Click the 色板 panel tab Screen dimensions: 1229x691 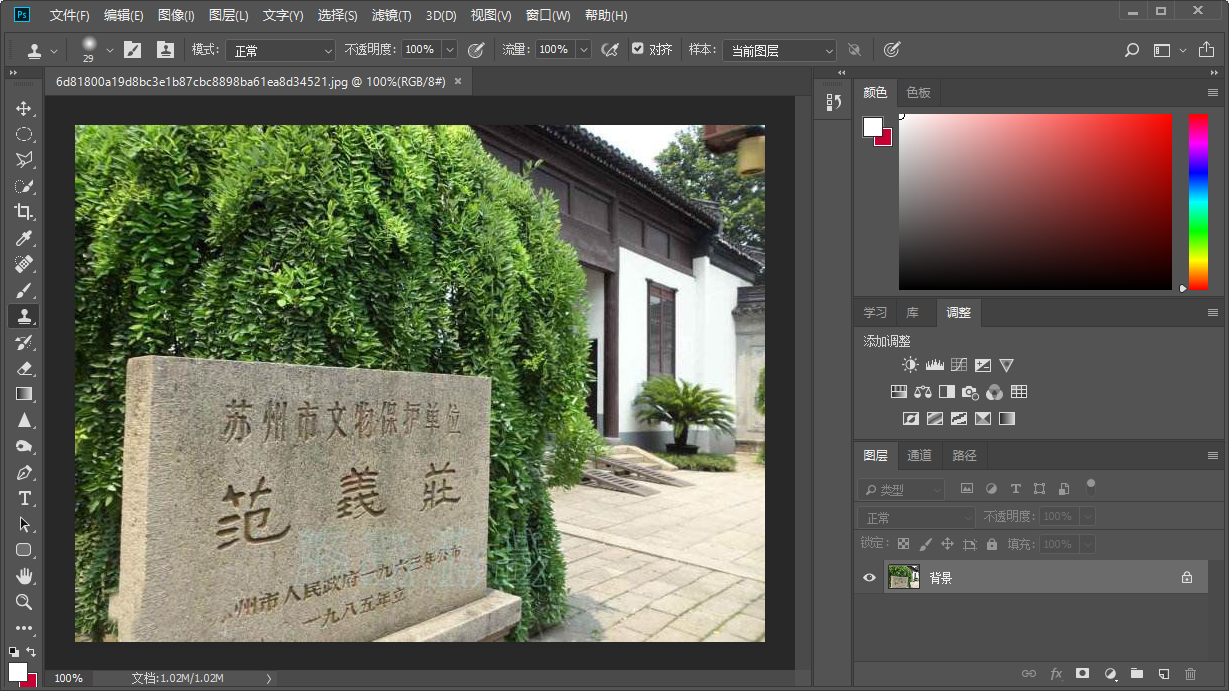tap(917, 92)
